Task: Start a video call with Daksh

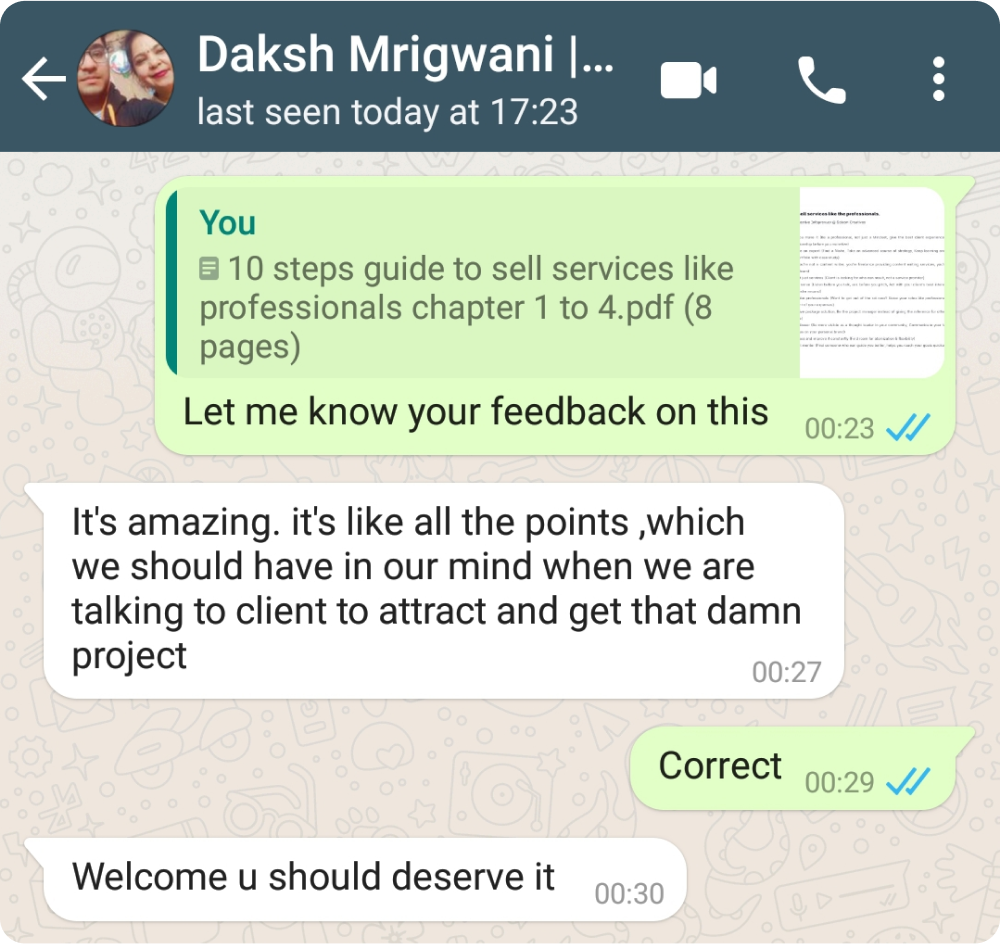Action: pyautogui.click(x=689, y=80)
